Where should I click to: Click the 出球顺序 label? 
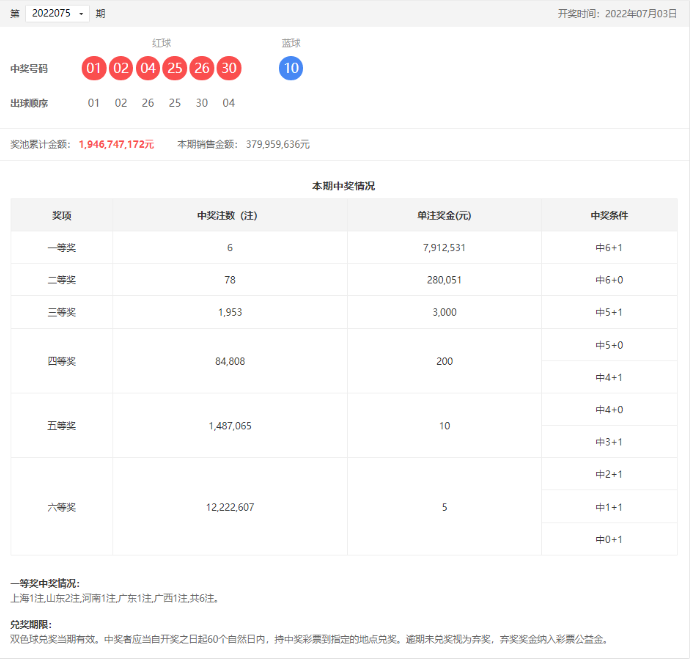(29, 103)
